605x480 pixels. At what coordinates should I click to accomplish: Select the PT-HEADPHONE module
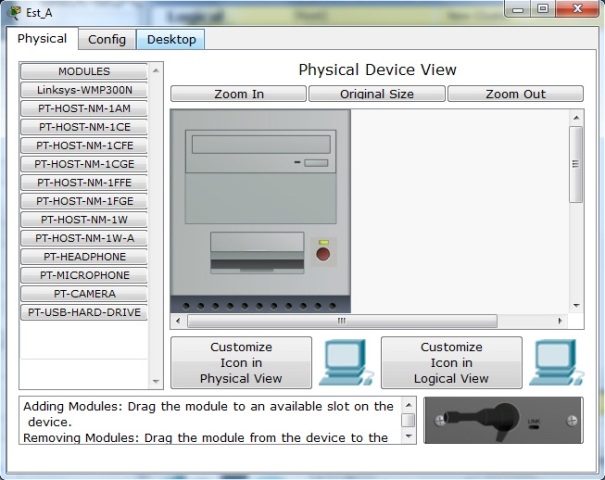coord(84,257)
